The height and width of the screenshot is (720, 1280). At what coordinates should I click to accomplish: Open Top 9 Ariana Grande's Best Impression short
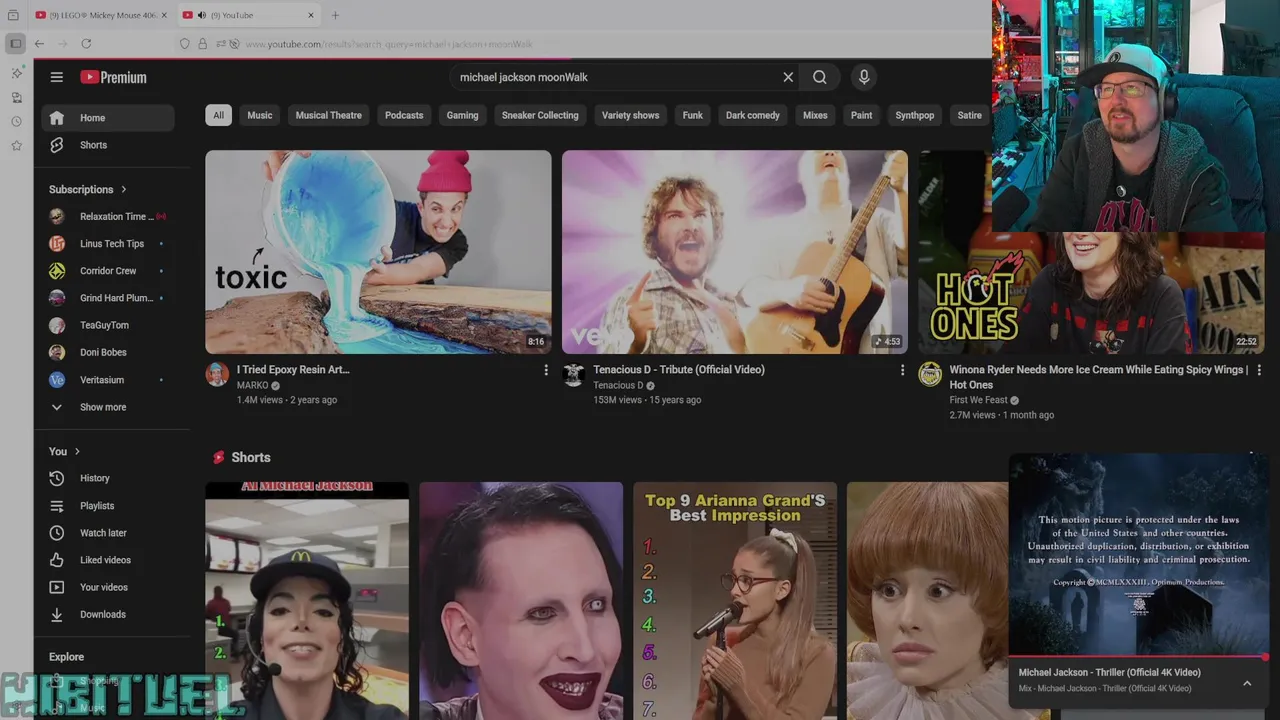click(x=735, y=601)
